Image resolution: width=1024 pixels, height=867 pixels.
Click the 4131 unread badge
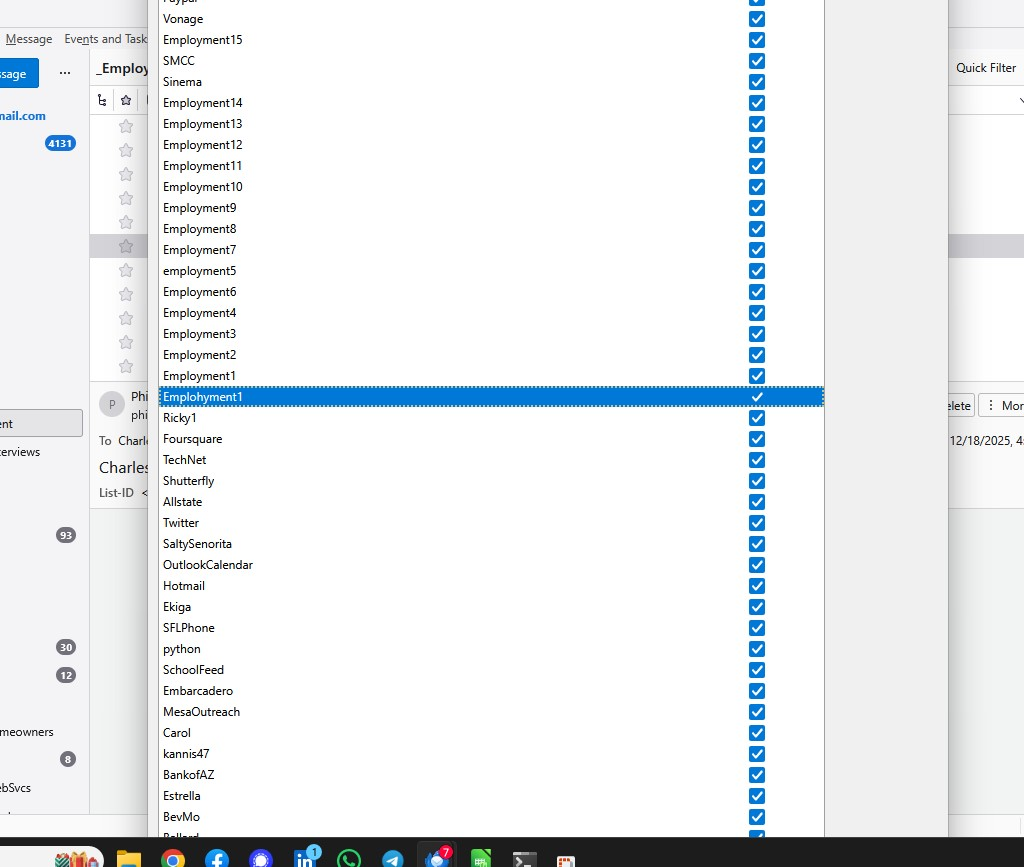pyautogui.click(x=60, y=143)
